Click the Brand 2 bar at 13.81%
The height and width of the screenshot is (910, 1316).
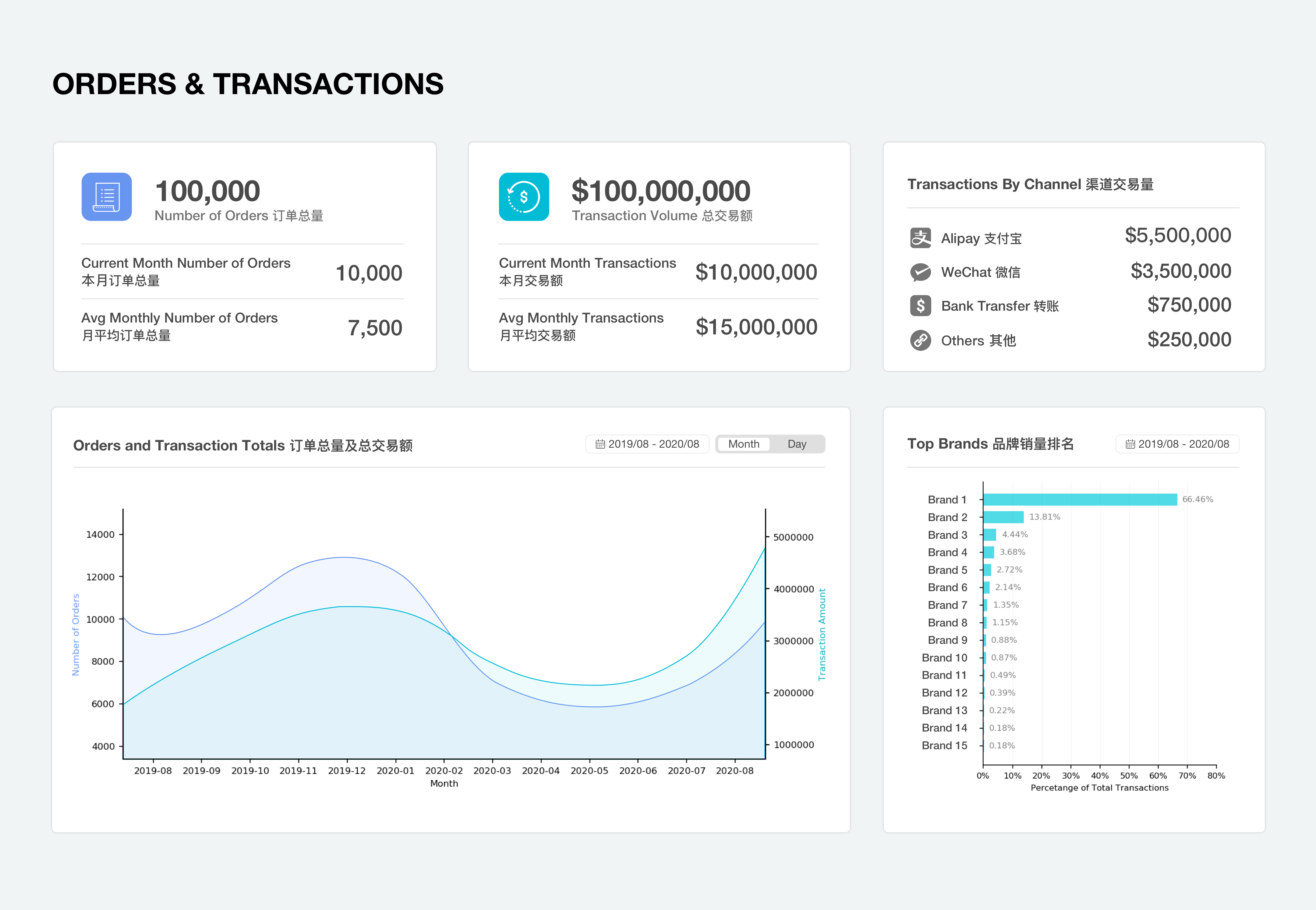pyautogui.click(x=1003, y=517)
